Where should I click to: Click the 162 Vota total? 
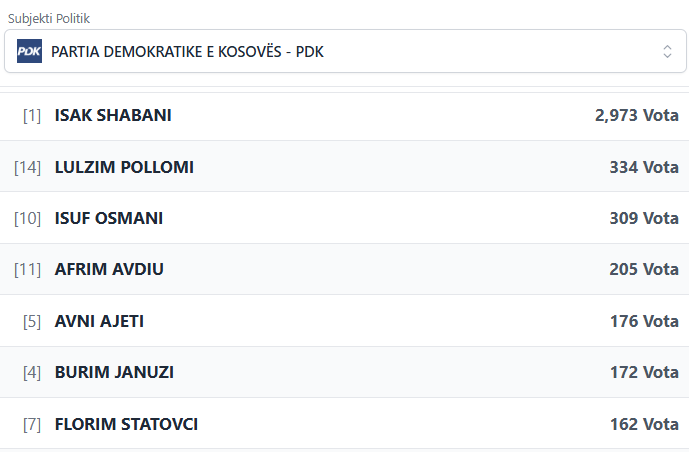tap(643, 424)
